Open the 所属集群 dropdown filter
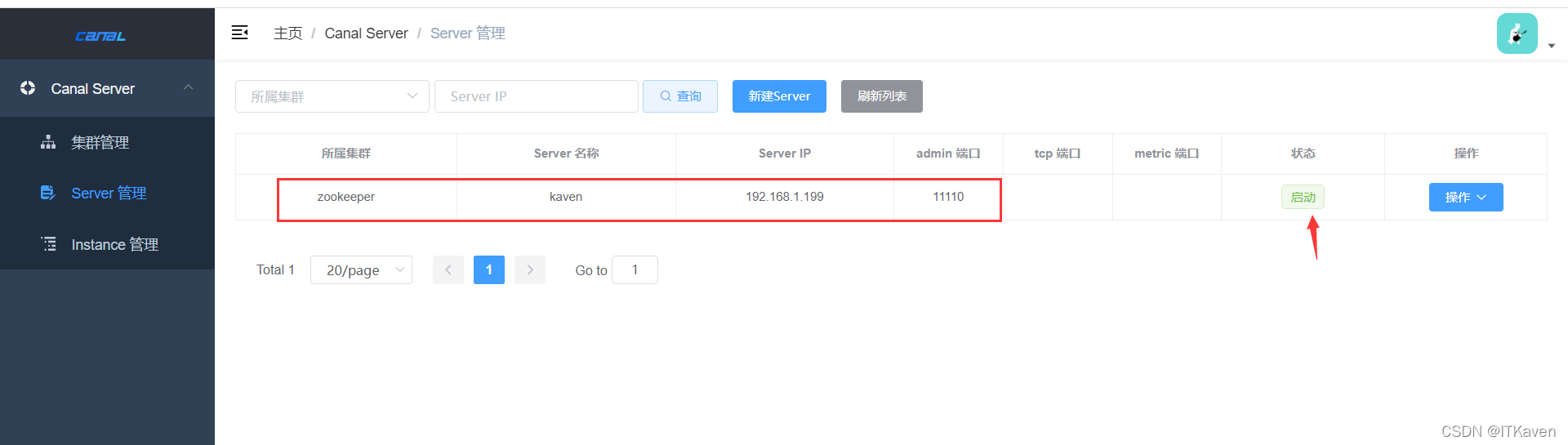Viewport: 1568px width, 445px height. (332, 96)
